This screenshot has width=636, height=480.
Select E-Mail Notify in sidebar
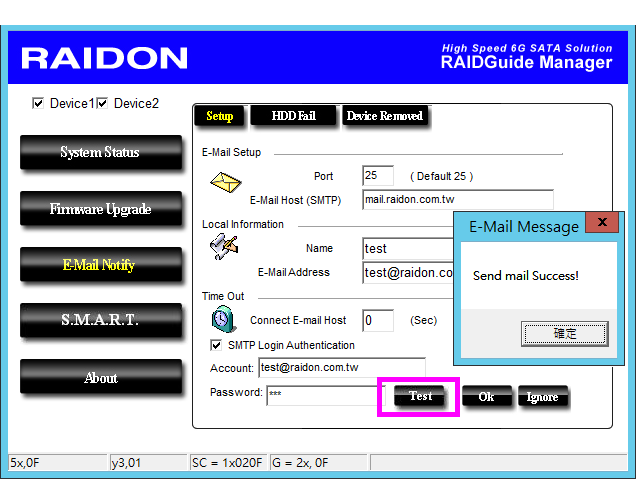[101, 265]
